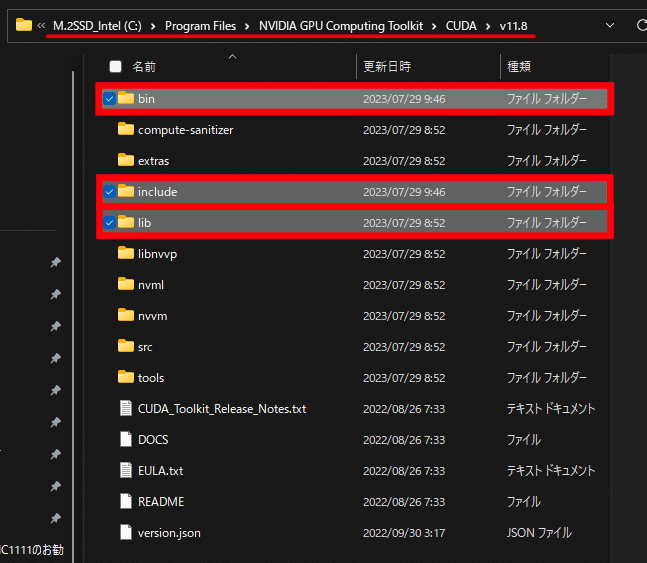Expand chevron after M.2SSD_Intel (C:)

click(x=153, y=26)
